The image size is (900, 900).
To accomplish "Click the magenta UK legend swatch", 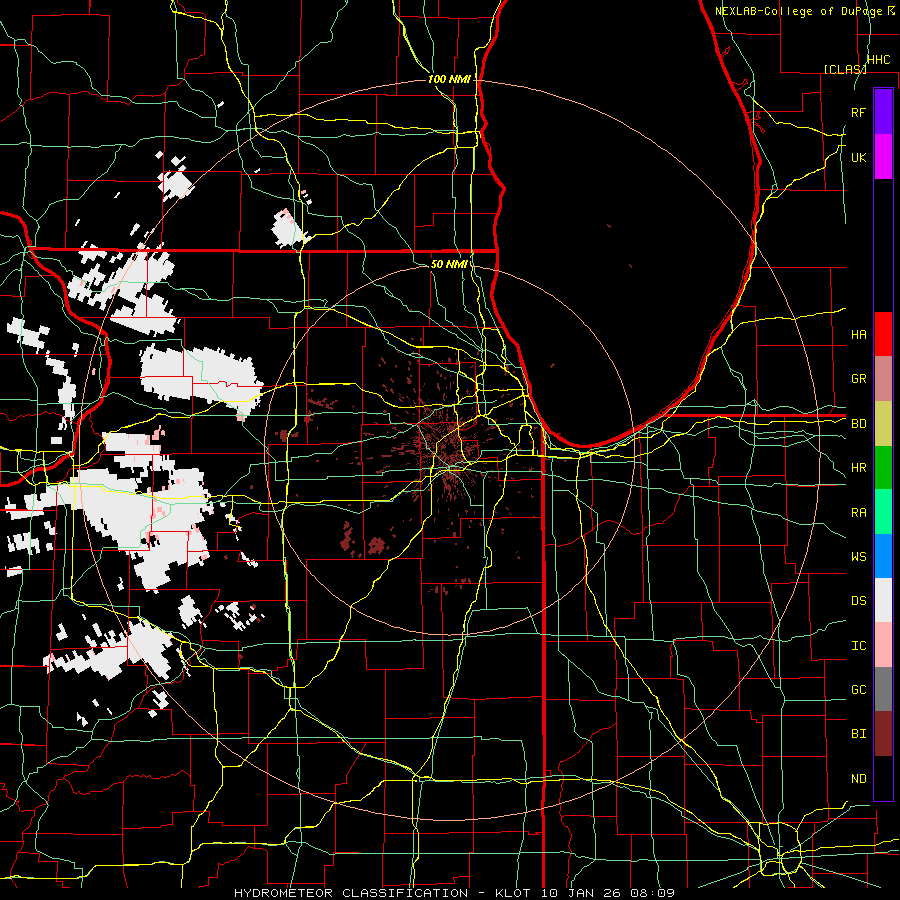I will pyautogui.click(x=883, y=157).
